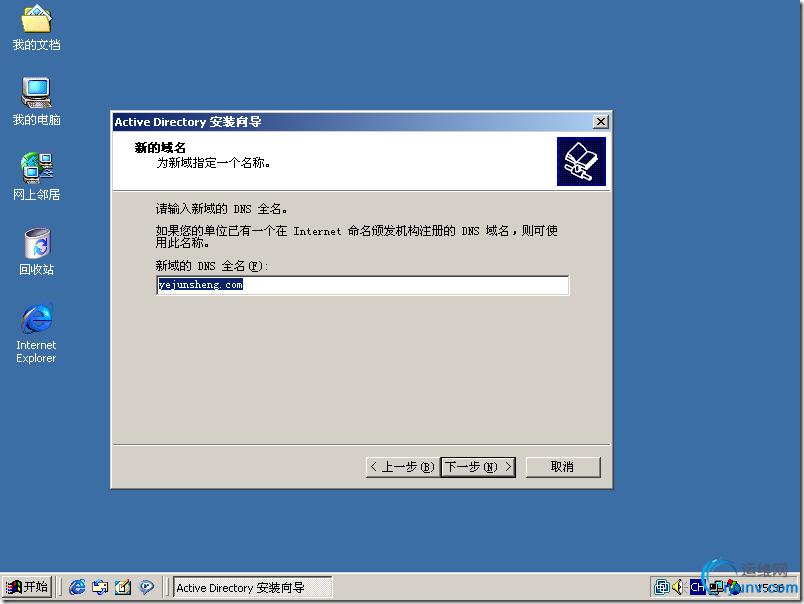
Task: Select the 我的电脑 desktop icon
Action: pos(36,102)
